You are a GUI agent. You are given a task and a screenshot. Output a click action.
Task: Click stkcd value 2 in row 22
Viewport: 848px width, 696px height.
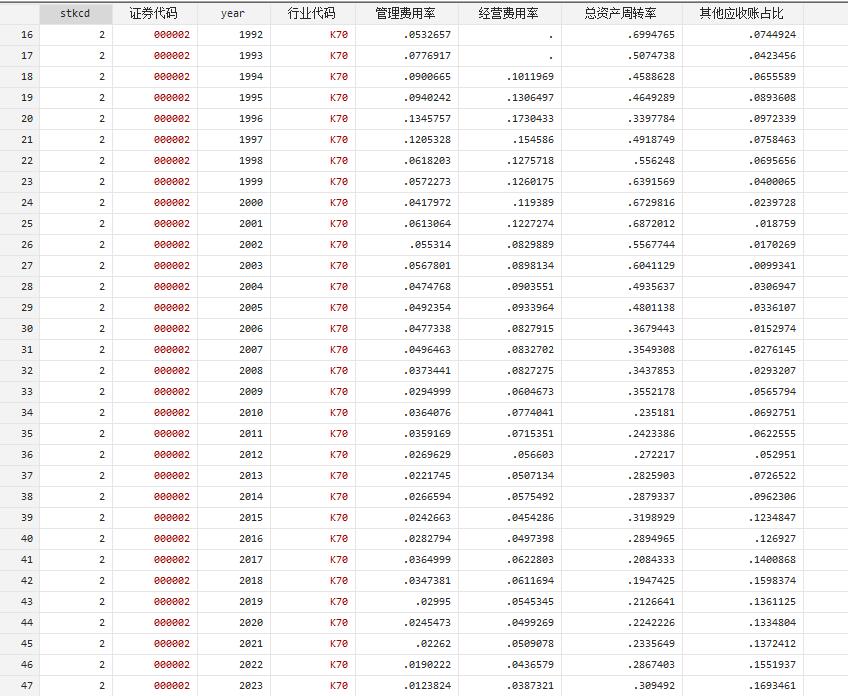point(102,161)
